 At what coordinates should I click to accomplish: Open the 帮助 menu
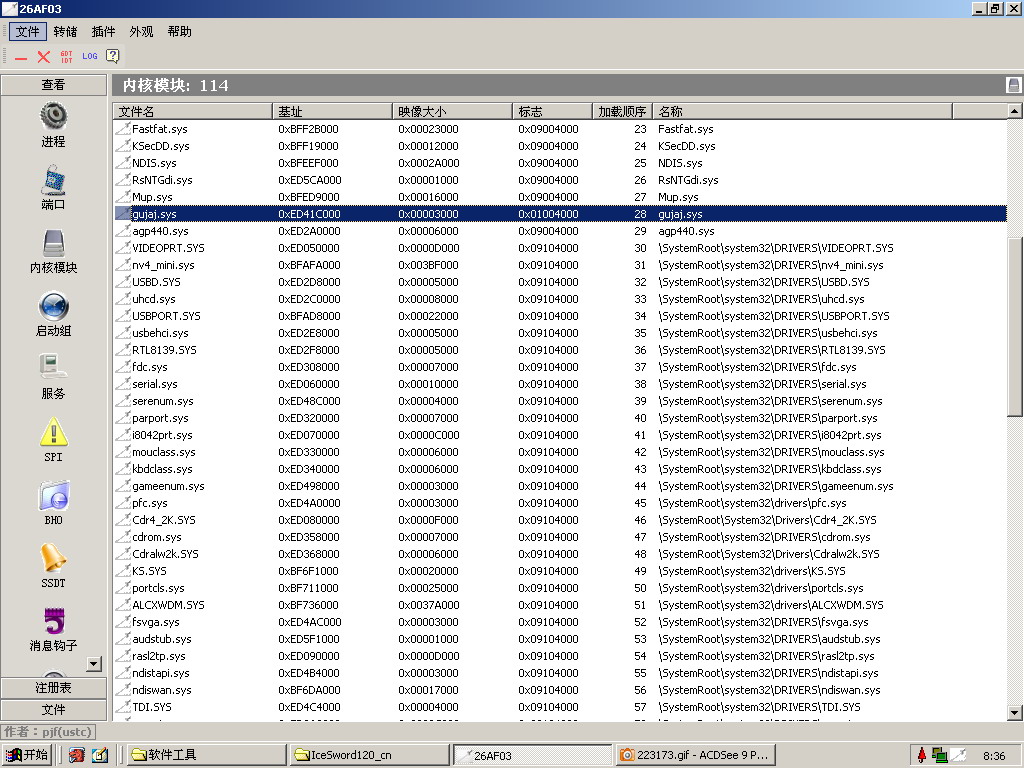180,31
